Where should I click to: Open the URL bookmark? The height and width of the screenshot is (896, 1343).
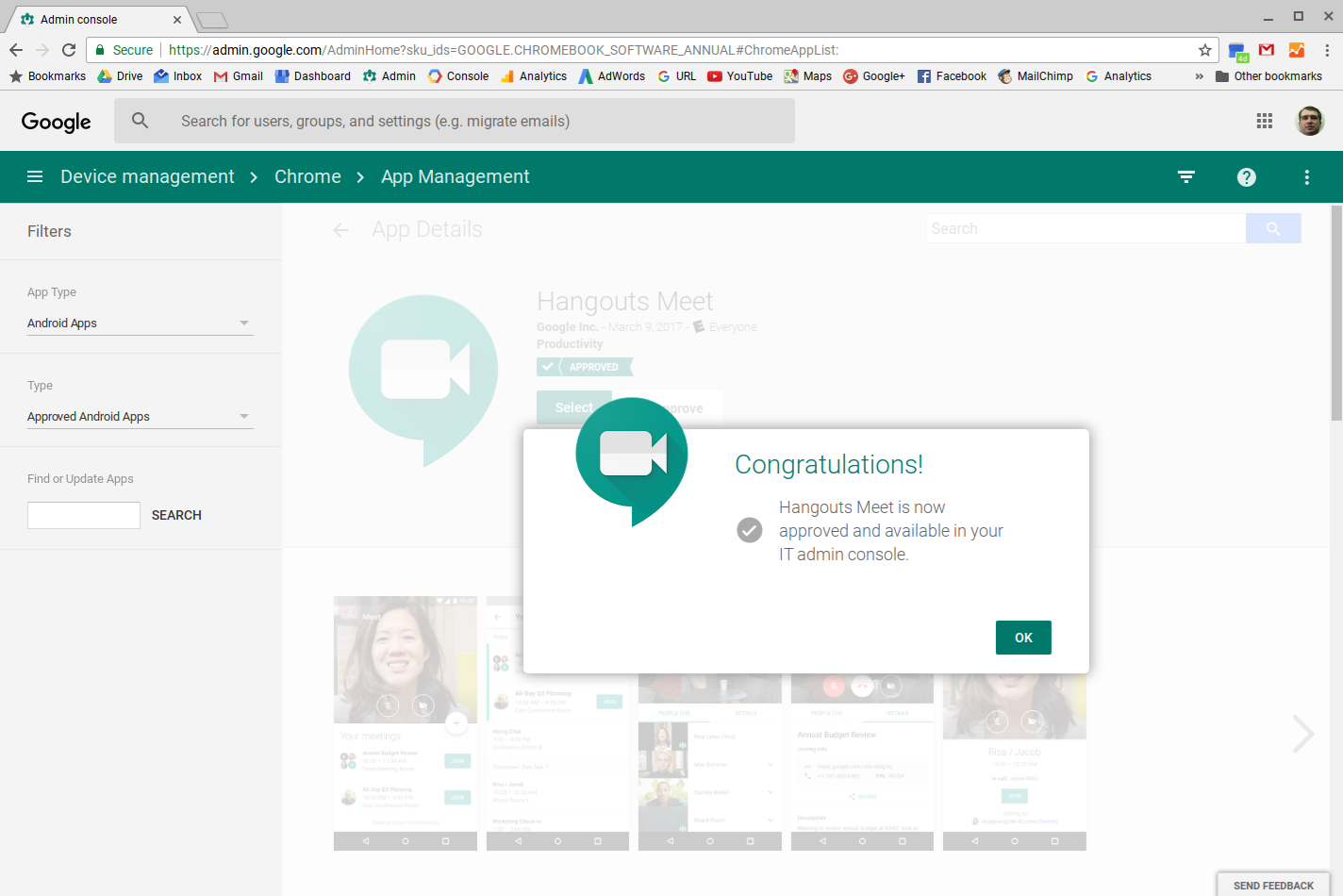pyautogui.click(x=676, y=76)
